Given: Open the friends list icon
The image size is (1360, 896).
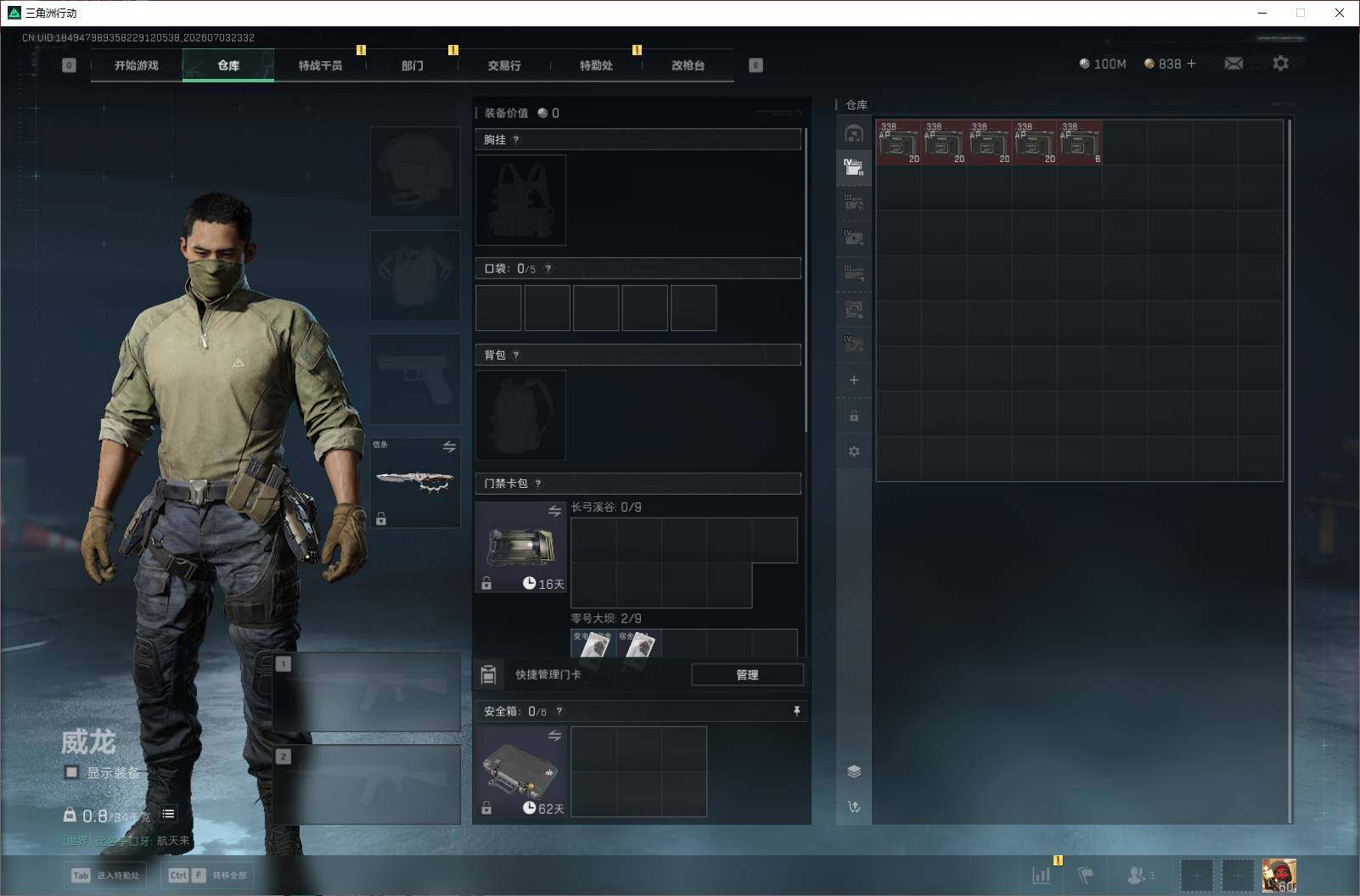Looking at the screenshot, I should point(1140,875).
